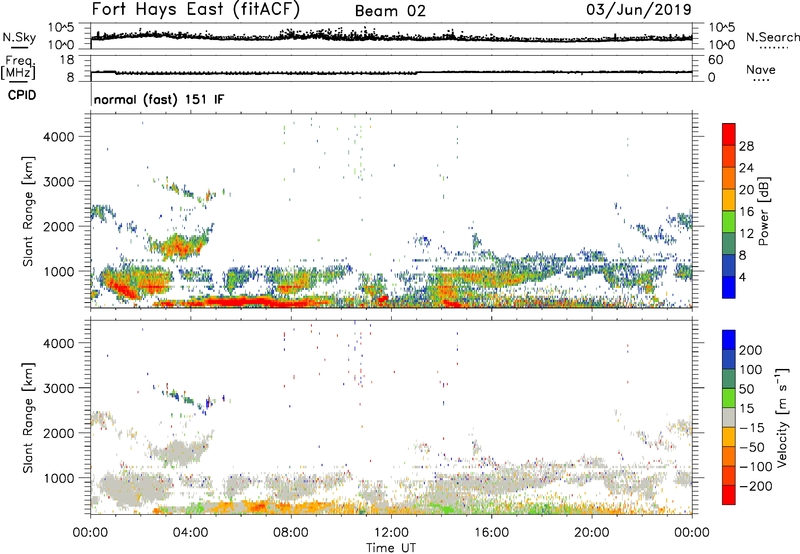Click the "-100" velocity colorbar value
800x554 pixels.
click(755, 467)
